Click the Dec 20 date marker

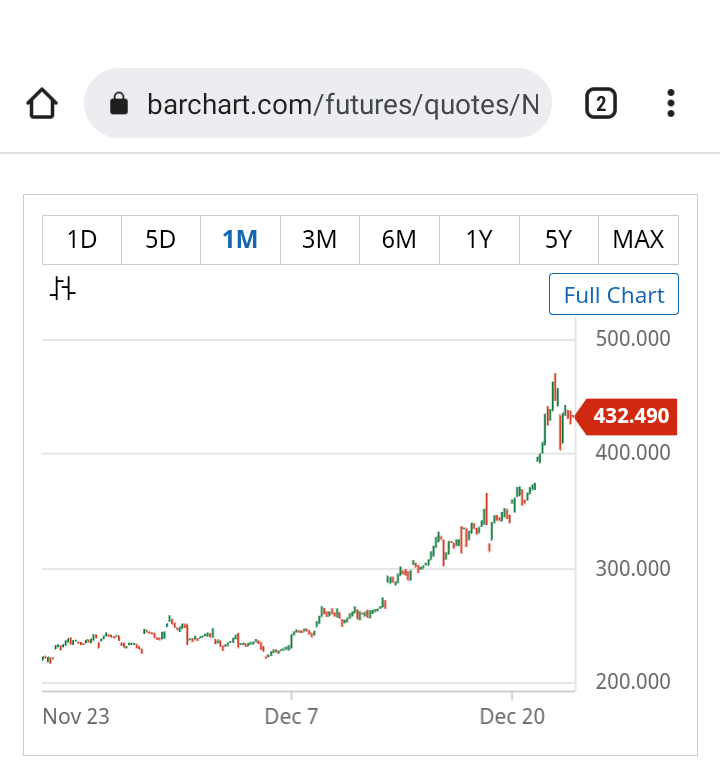tap(511, 716)
